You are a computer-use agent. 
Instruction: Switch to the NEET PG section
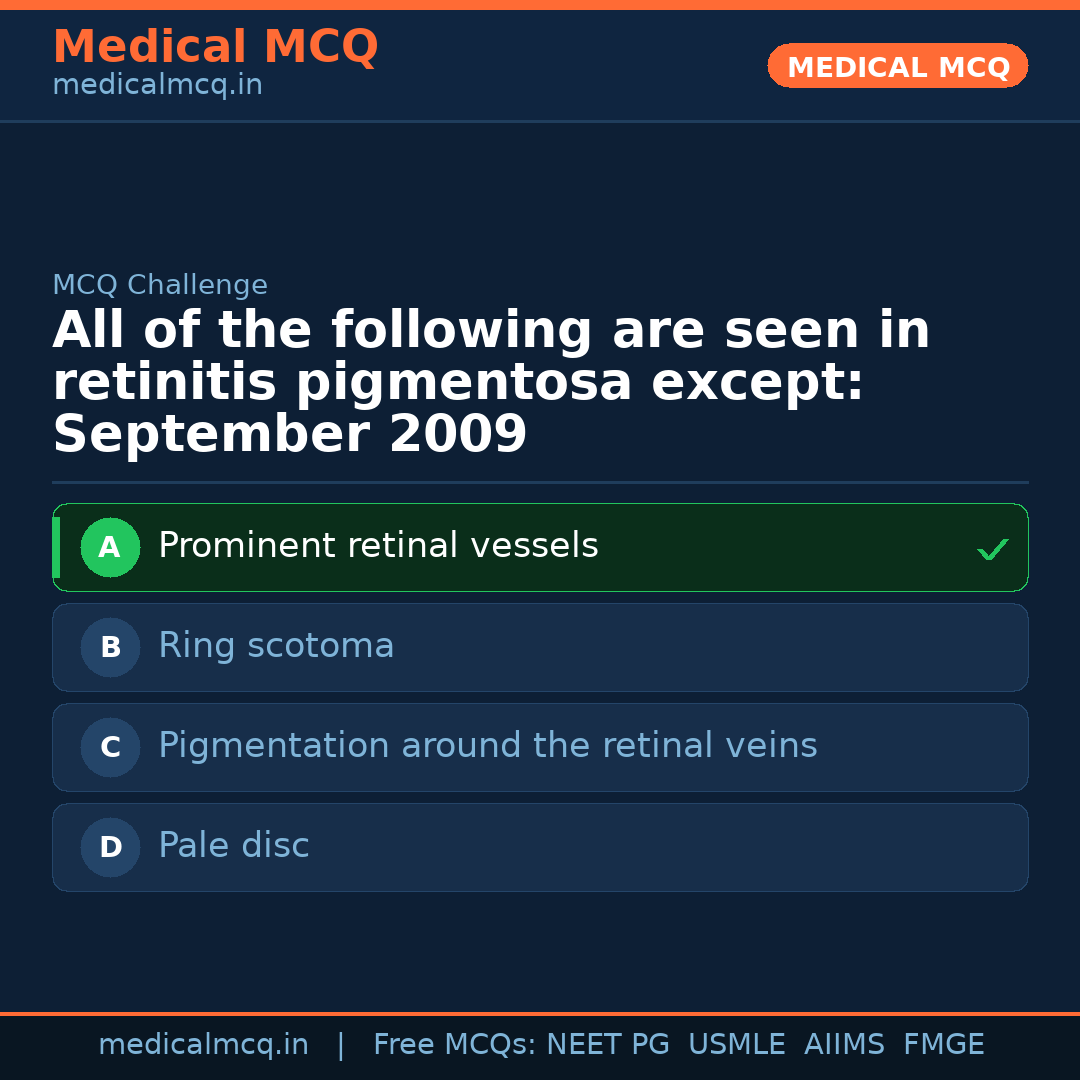point(607,1043)
